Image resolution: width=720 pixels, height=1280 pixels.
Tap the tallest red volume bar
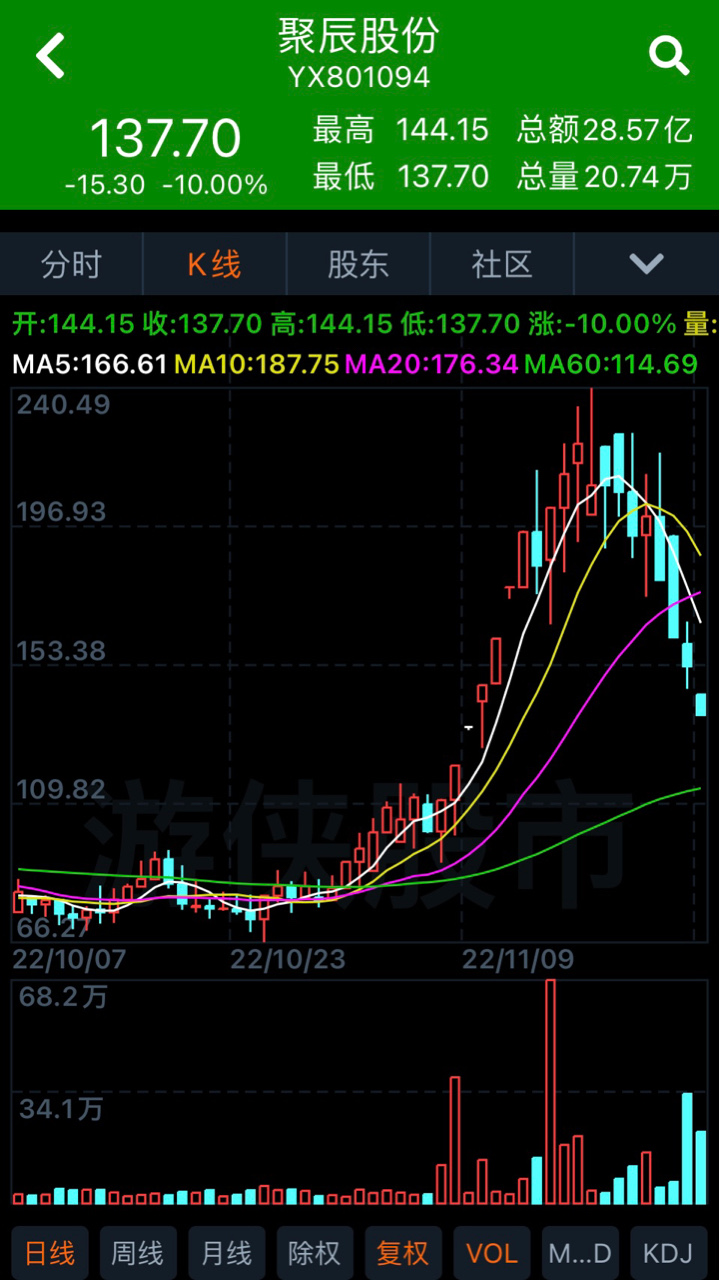[550, 1092]
